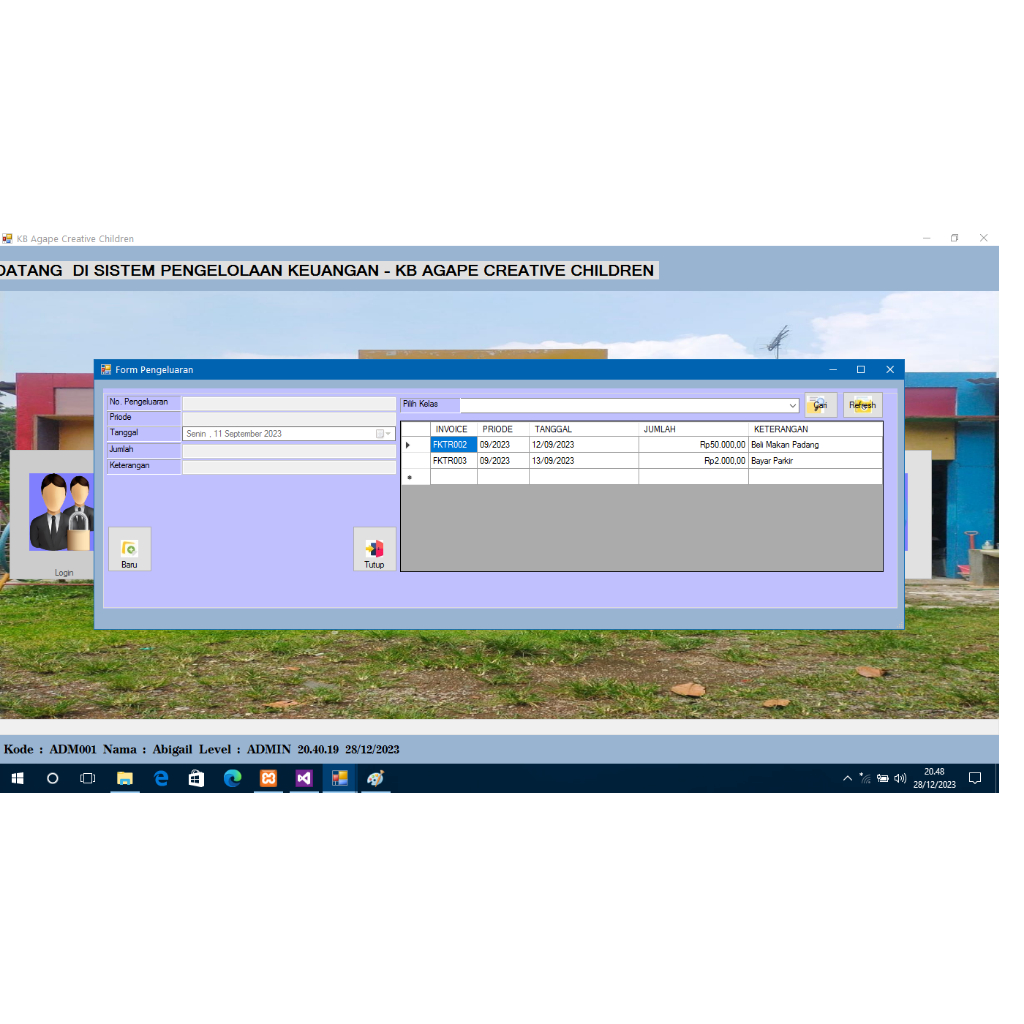Image resolution: width=1024 pixels, height=1024 pixels.
Task: Select the FKTR003 invoice cell
Action: click(454, 461)
